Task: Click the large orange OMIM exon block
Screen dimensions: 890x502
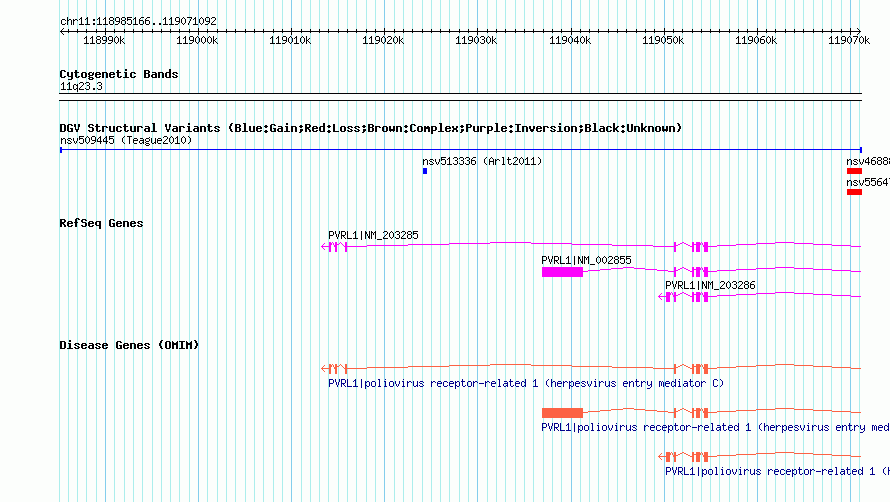Action: pos(562,413)
